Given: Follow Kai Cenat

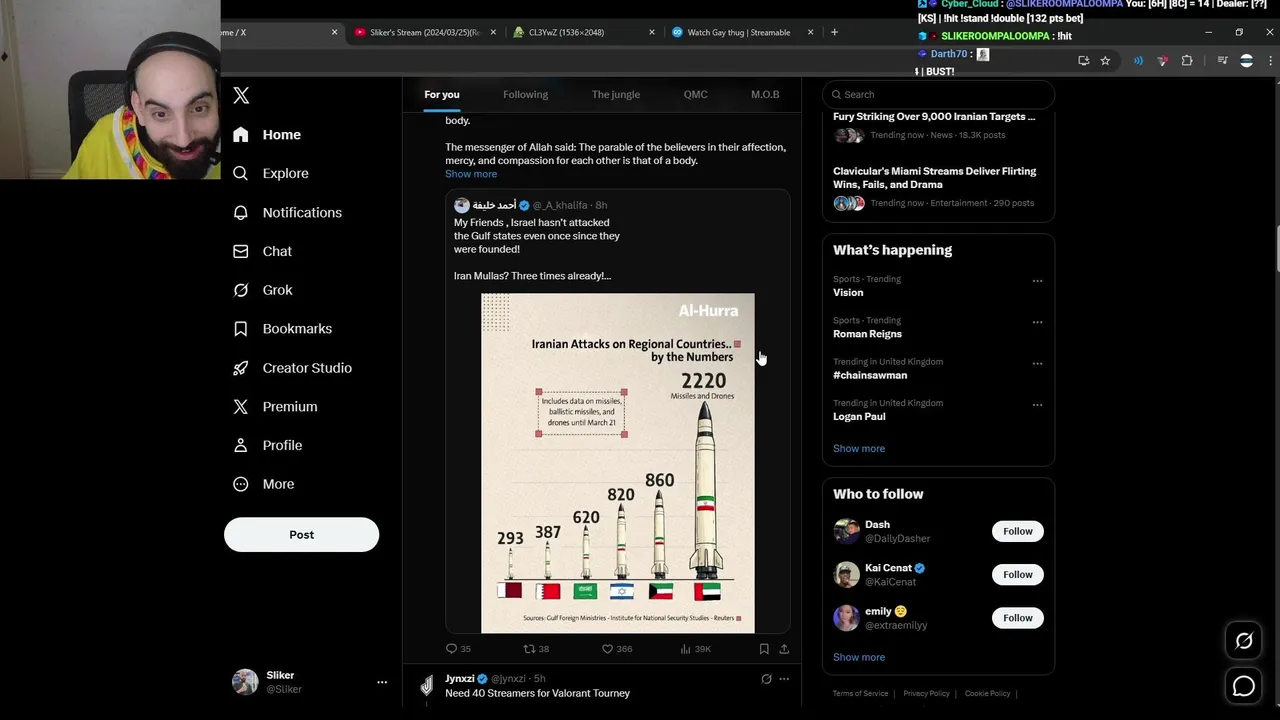Looking at the screenshot, I should click(x=1018, y=574).
